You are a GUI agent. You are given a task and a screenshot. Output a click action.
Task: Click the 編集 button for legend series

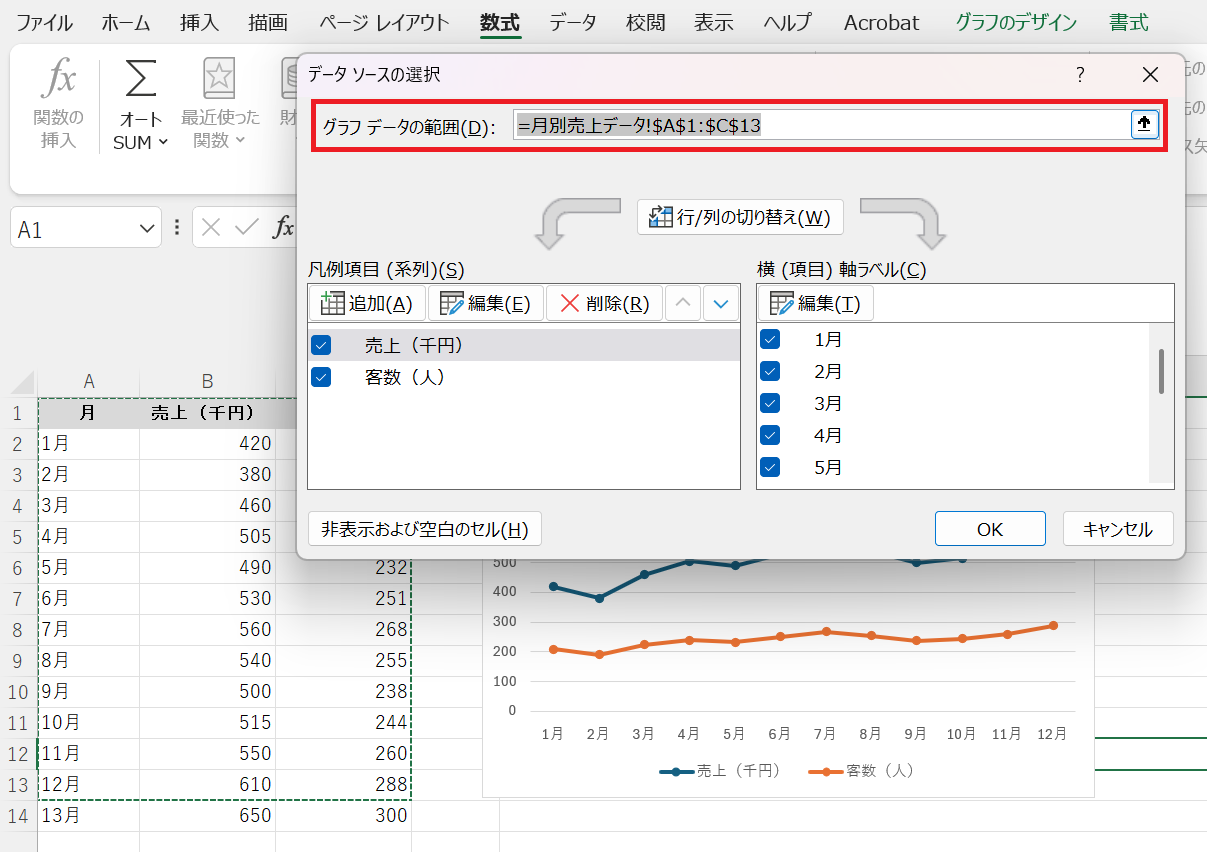tap(486, 303)
